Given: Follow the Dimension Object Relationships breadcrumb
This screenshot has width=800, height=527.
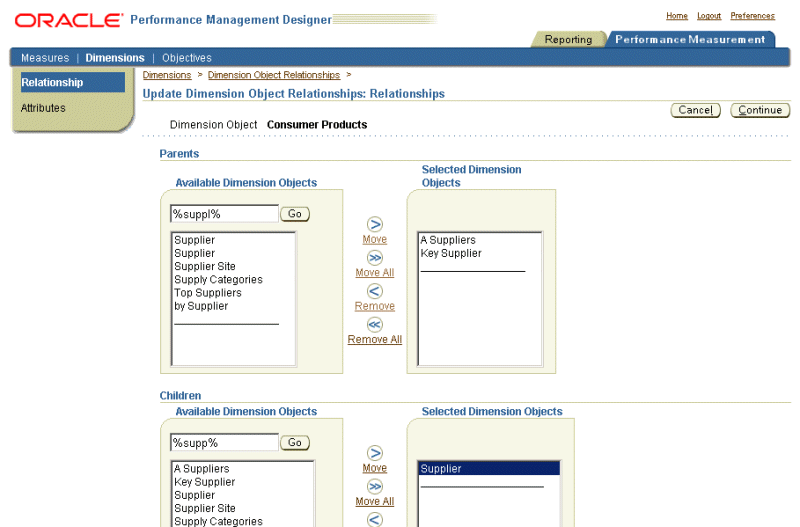Looking at the screenshot, I should point(274,75).
